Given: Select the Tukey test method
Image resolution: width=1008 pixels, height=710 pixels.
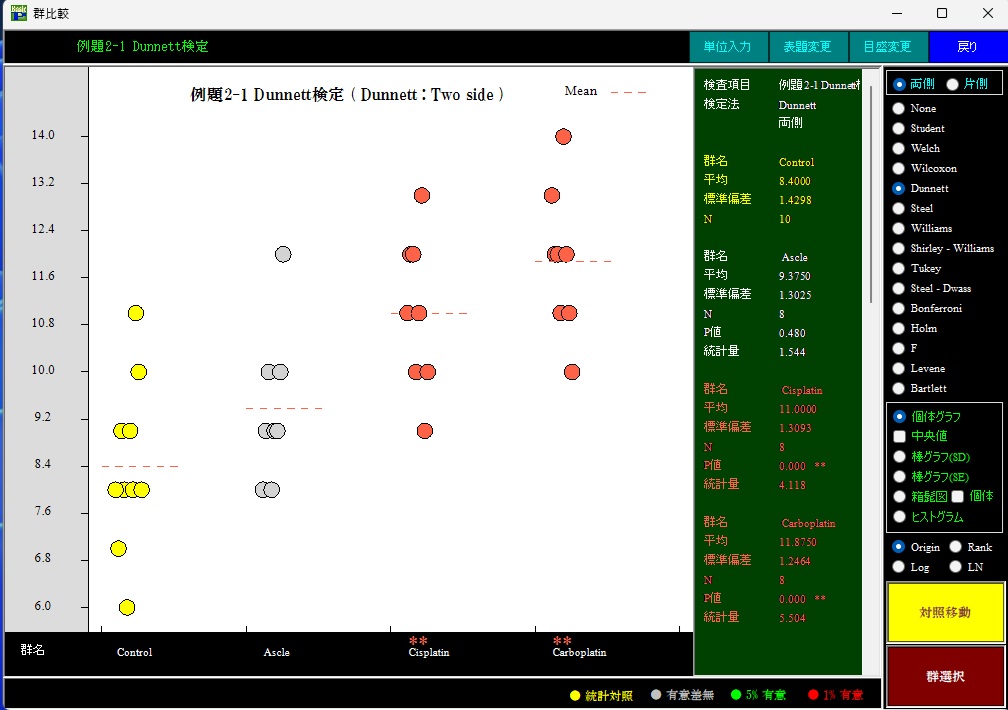Looking at the screenshot, I should click(x=897, y=268).
